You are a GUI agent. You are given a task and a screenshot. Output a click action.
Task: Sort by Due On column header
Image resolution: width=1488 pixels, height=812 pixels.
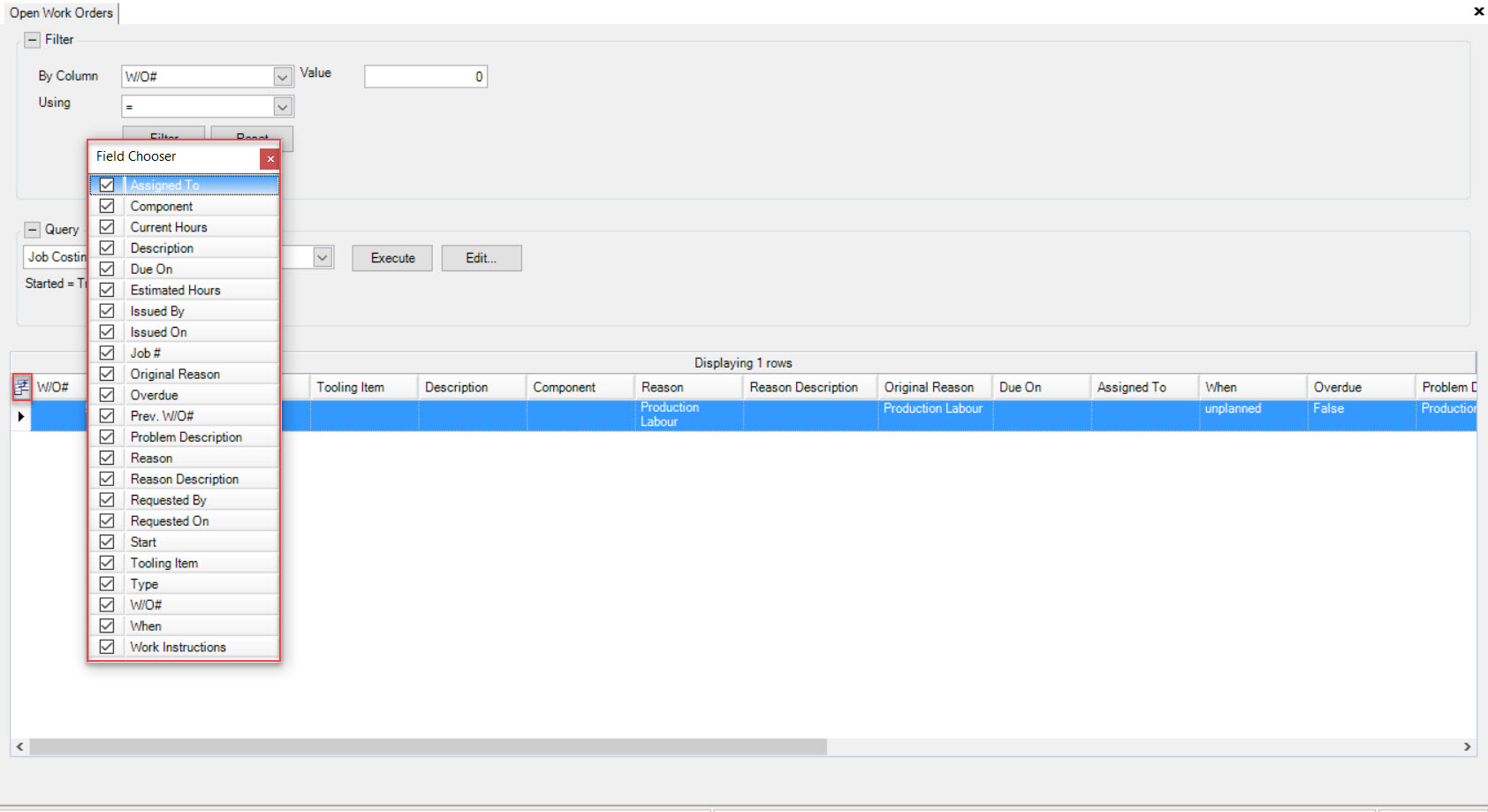[1042, 387]
